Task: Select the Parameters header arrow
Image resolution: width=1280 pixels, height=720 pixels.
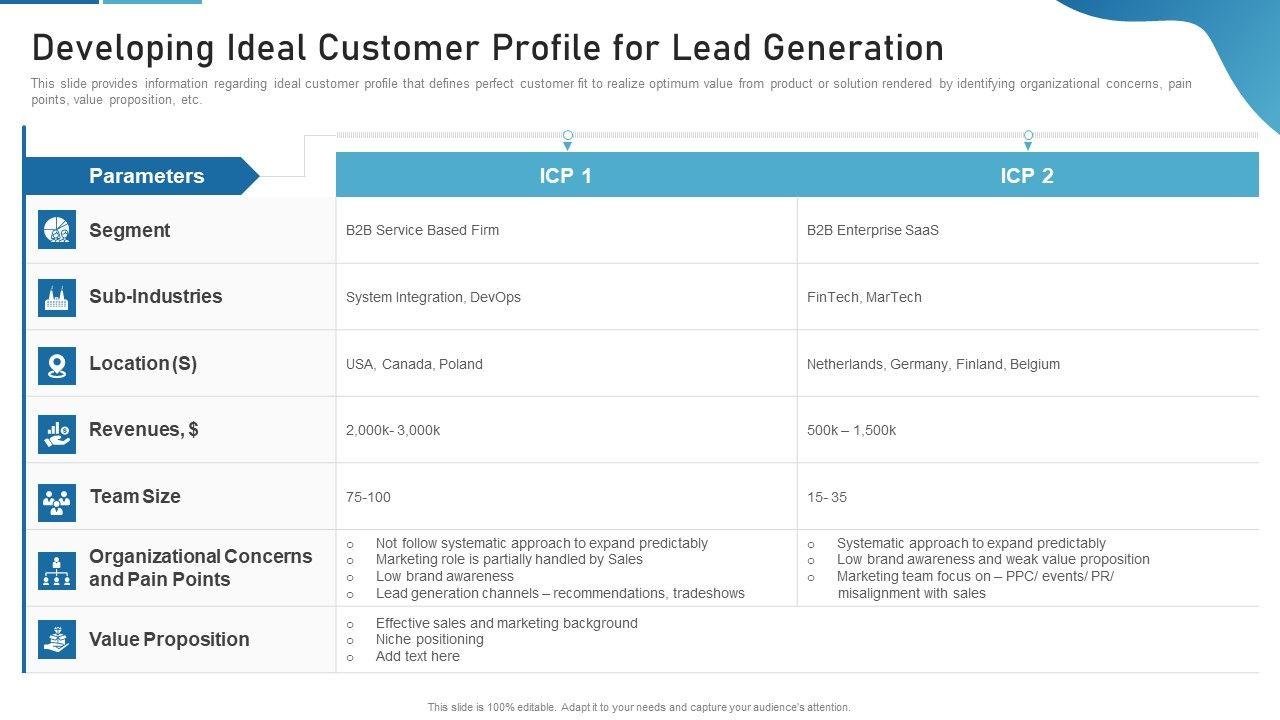Action: [x=146, y=176]
